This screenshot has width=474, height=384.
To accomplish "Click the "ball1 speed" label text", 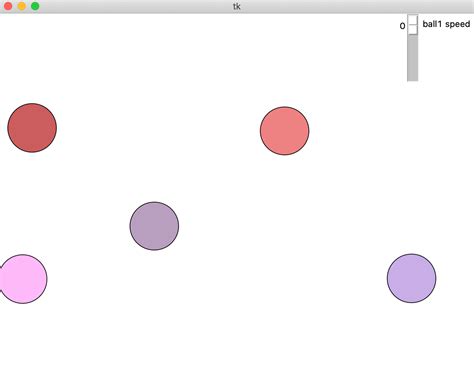I will pyautogui.click(x=446, y=24).
